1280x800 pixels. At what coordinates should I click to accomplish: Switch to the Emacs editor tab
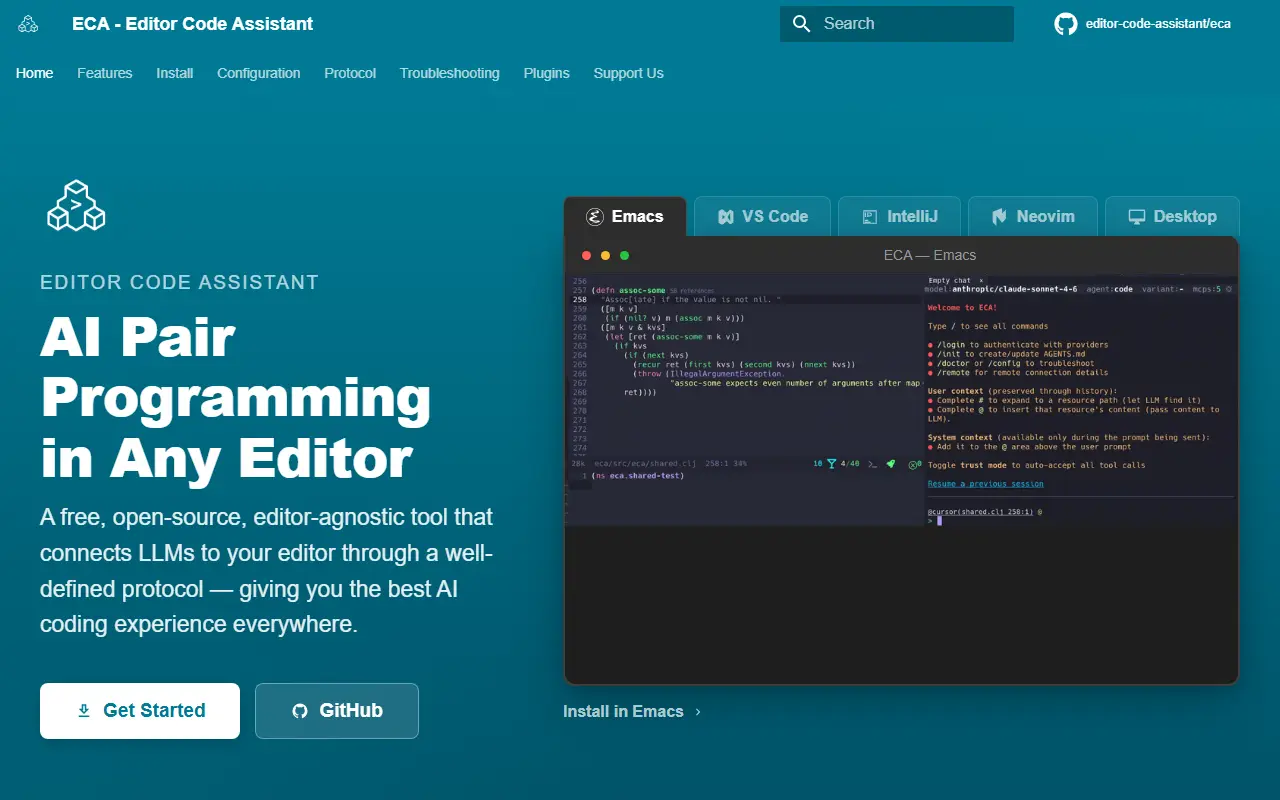click(625, 216)
